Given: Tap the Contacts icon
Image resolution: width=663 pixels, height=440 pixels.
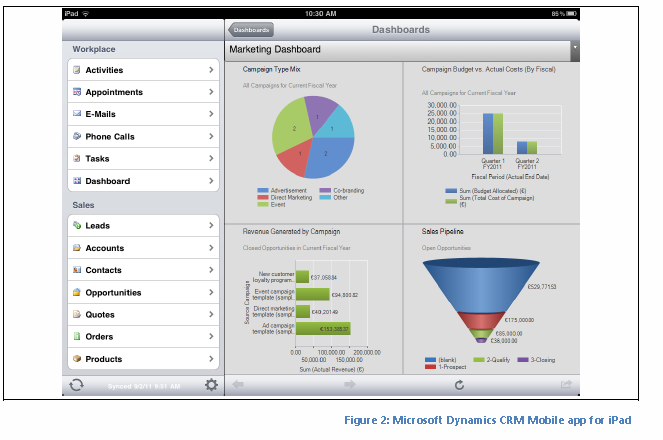Looking at the screenshot, I should coord(77,270).
